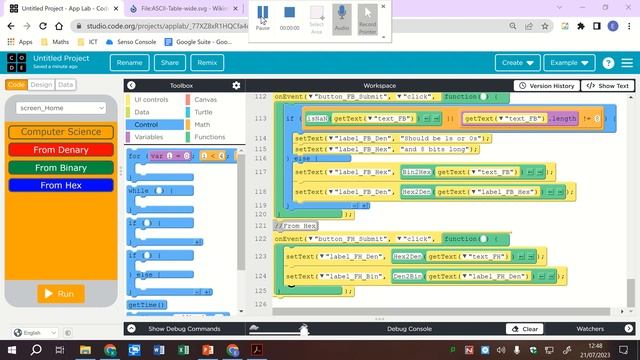Open the browser zoom magnifier icon
The image size is (640, 360).
(x=513, y=26)
